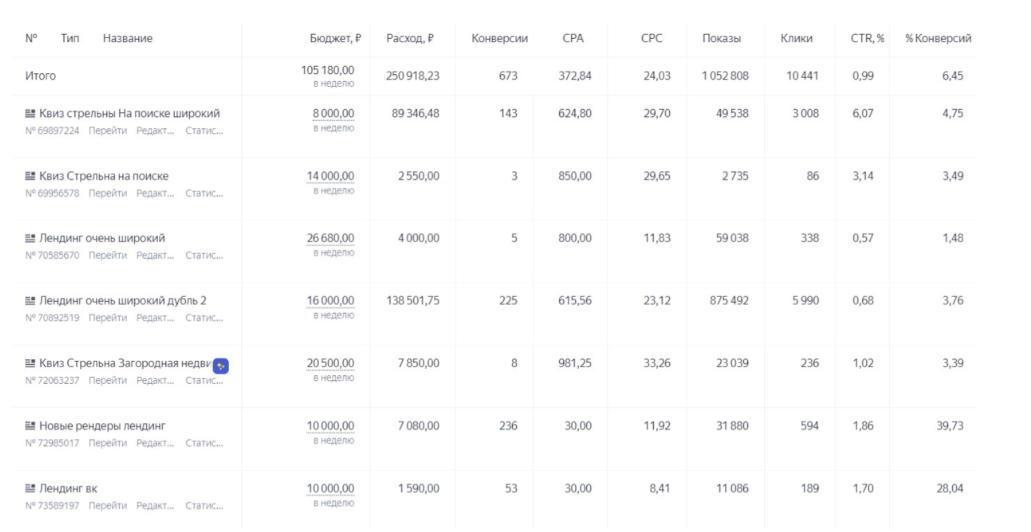
Task: Click the campaign type icon beside Лендинг вк
Action: (30, 488)
